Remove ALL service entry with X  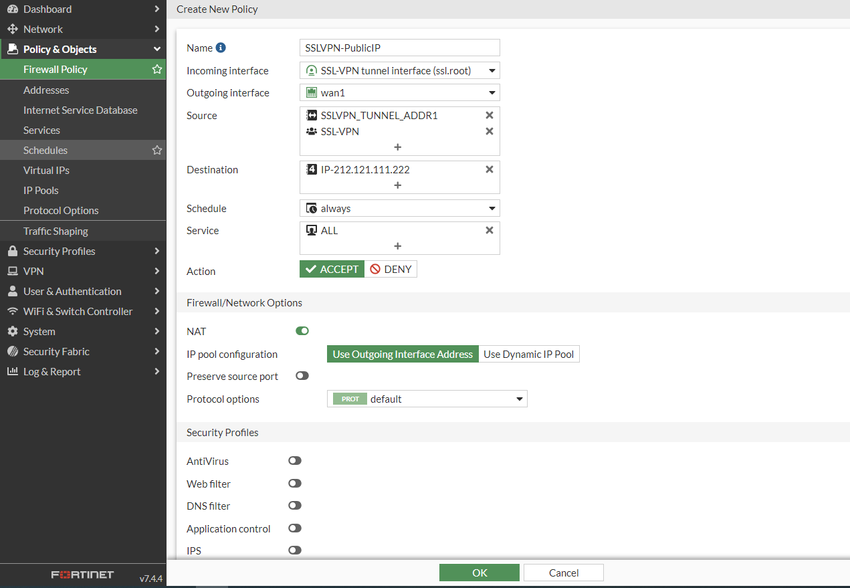[489, 230]
